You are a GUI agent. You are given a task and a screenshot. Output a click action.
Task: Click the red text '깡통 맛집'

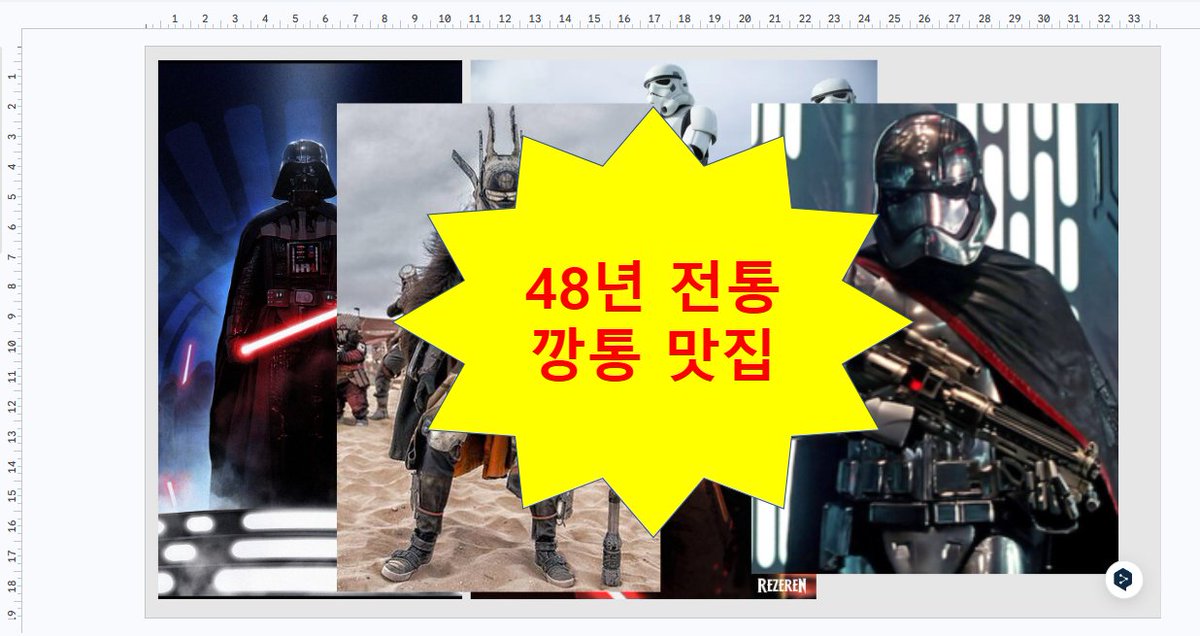coord(653,357)
